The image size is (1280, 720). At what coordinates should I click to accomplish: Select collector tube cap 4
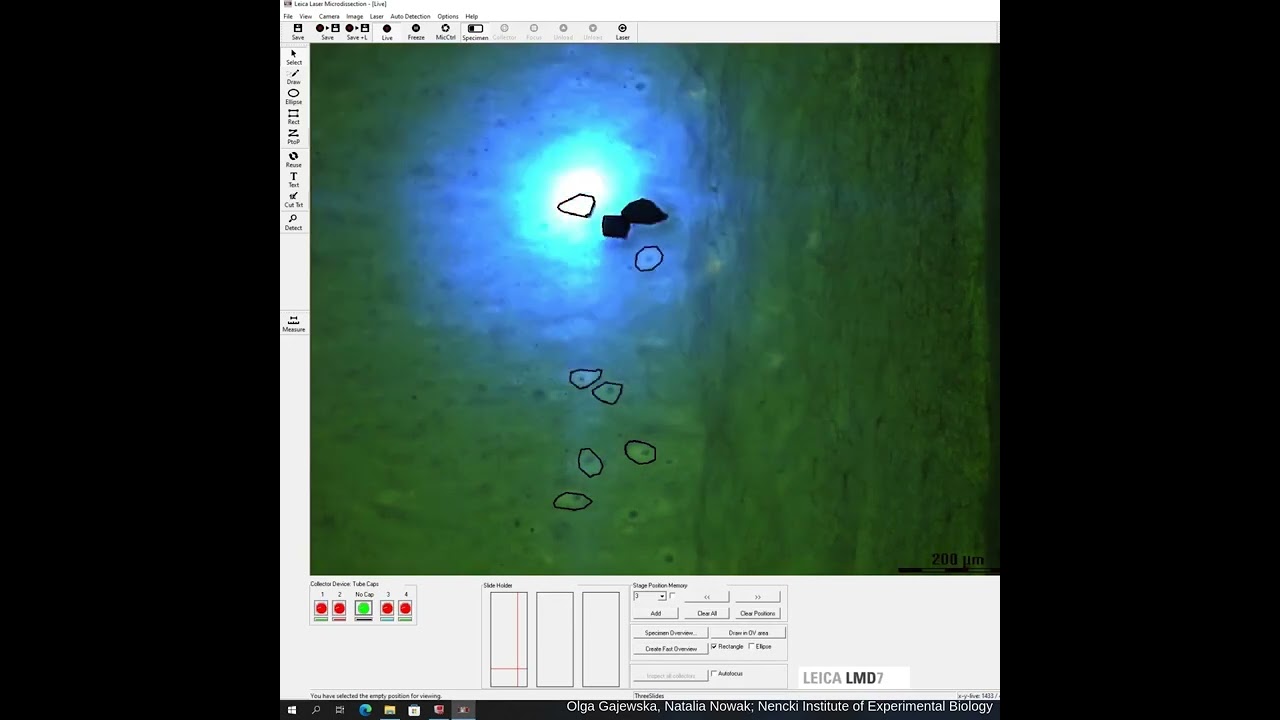[x=405, y=608]
